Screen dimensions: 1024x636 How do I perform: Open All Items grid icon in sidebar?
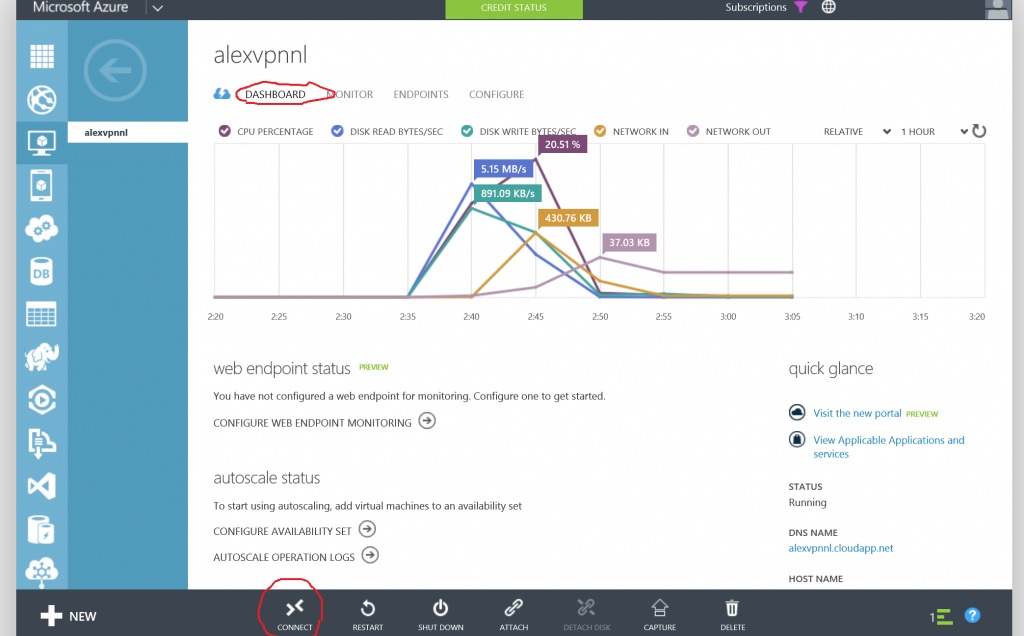(42, 57)
